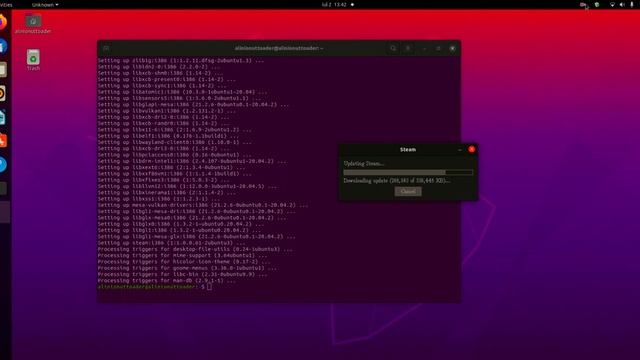Click the 'Processing triggers for man-db' line
Viewport: 640px width, 360px height.
tap(167, 281)
